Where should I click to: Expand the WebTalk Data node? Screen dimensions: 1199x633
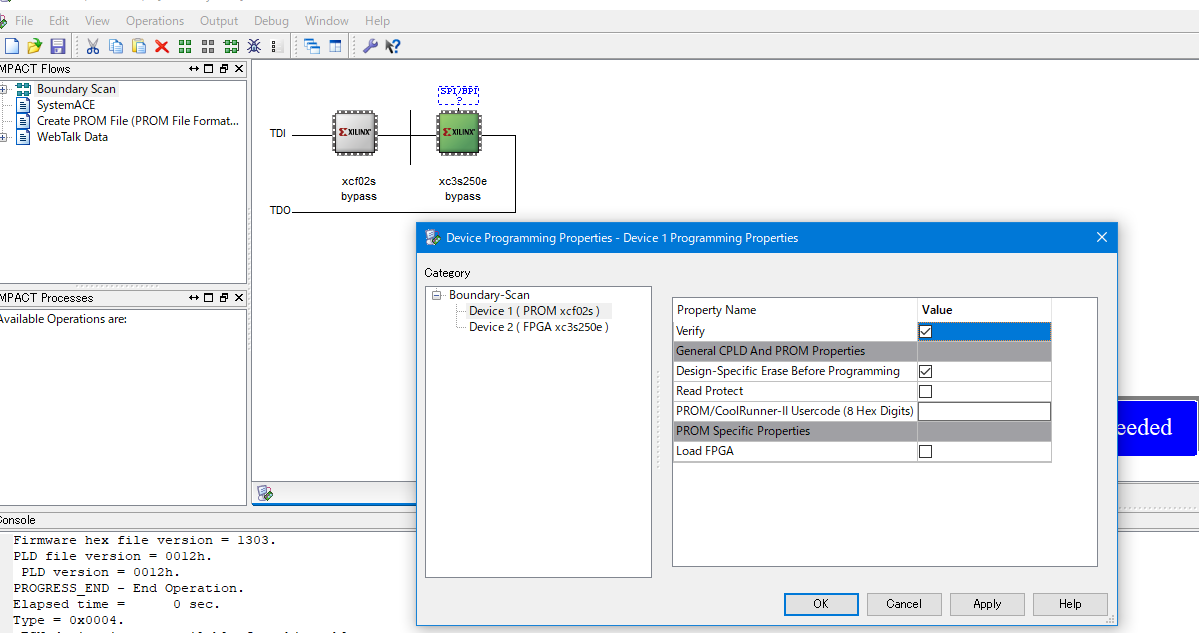[4, 137]
